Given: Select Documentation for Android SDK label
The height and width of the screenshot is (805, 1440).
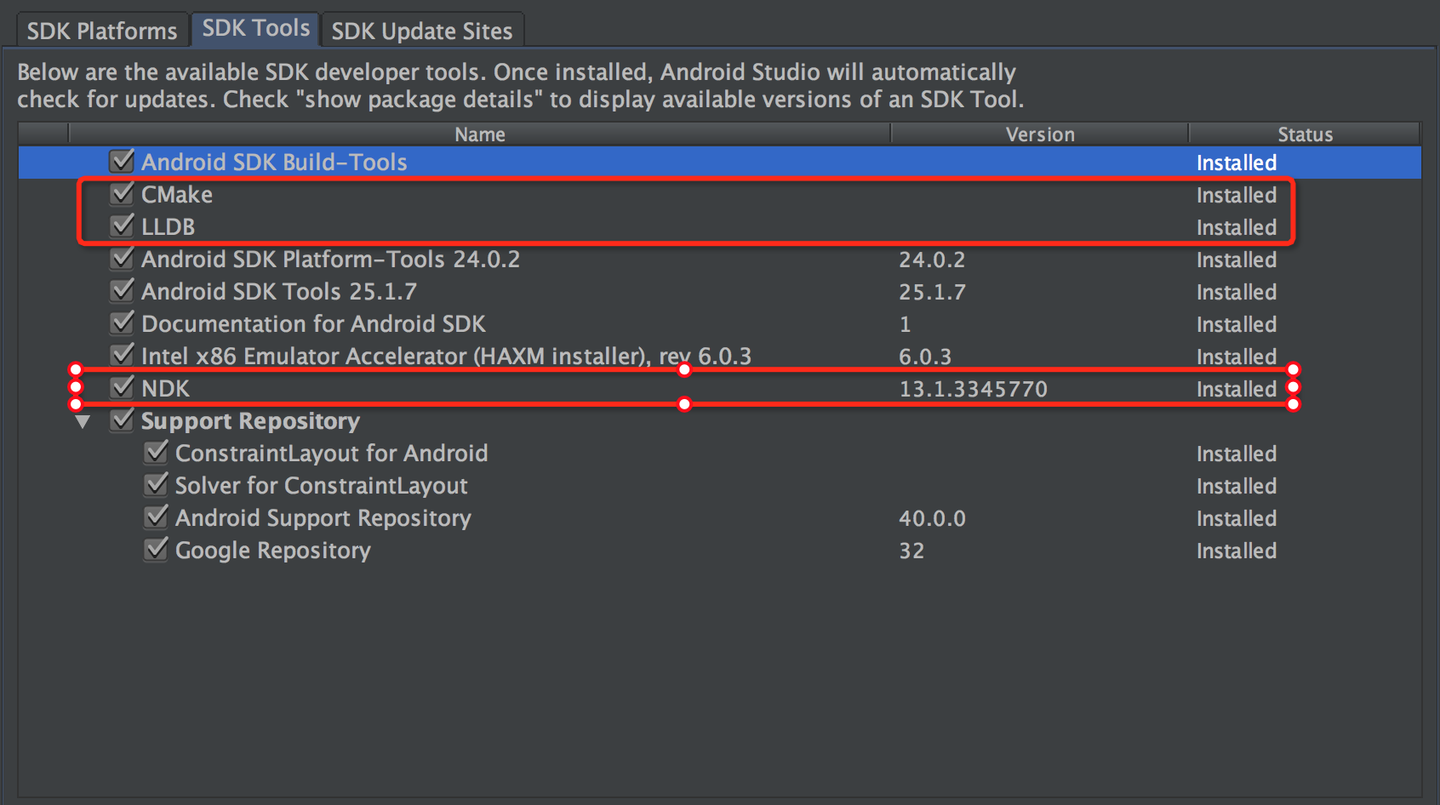Looking at the screenshot, I should click(313, 324).
